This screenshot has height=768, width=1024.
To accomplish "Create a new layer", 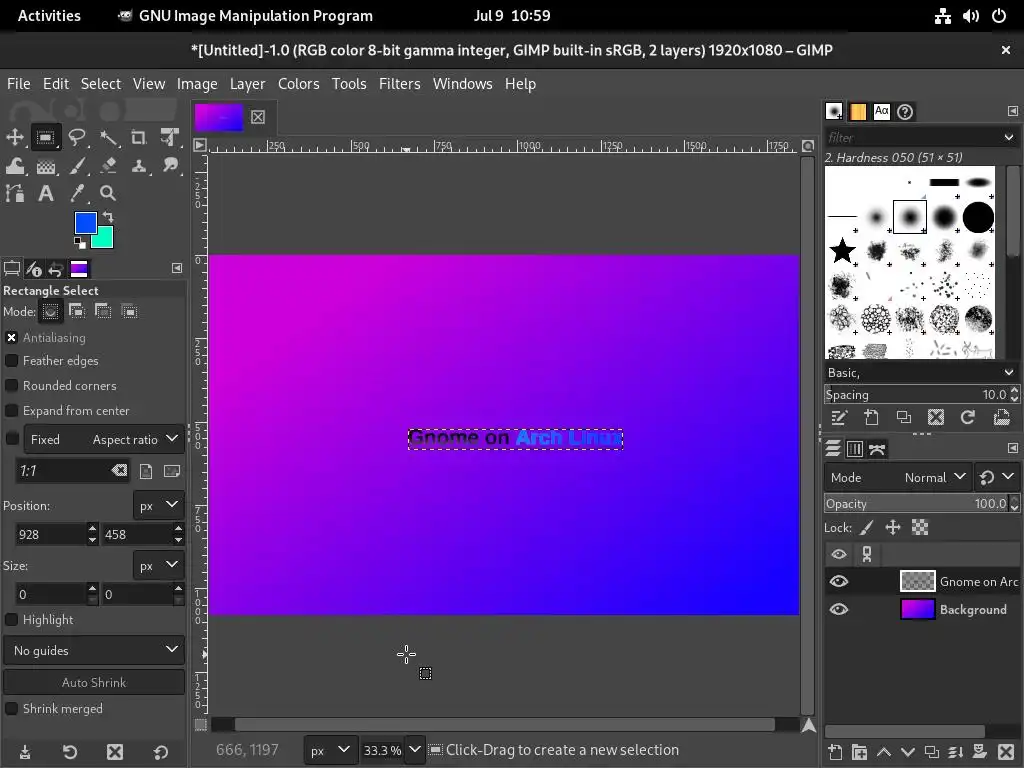I will 835,752.
